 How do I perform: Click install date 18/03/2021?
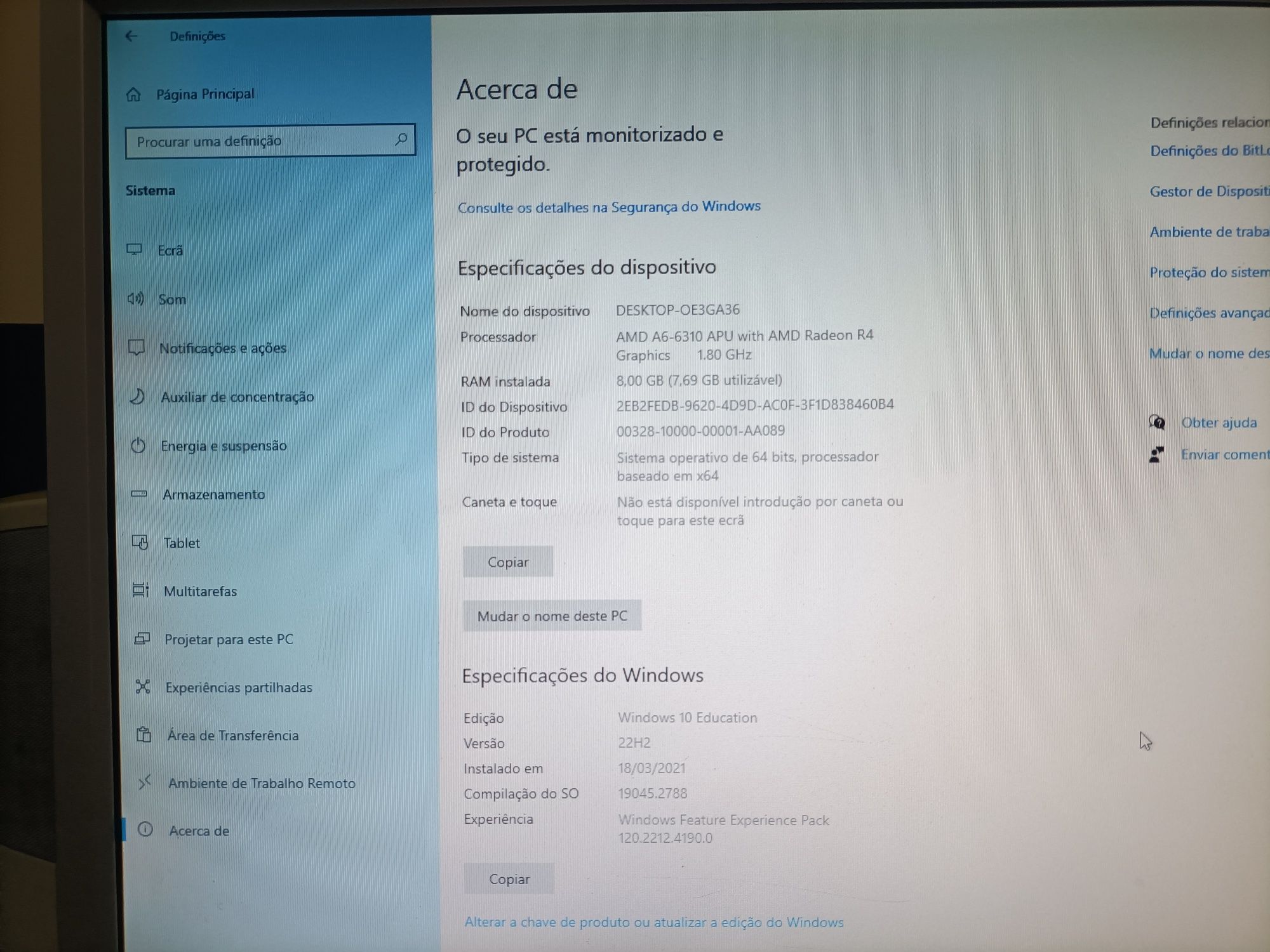click(652, 768)
